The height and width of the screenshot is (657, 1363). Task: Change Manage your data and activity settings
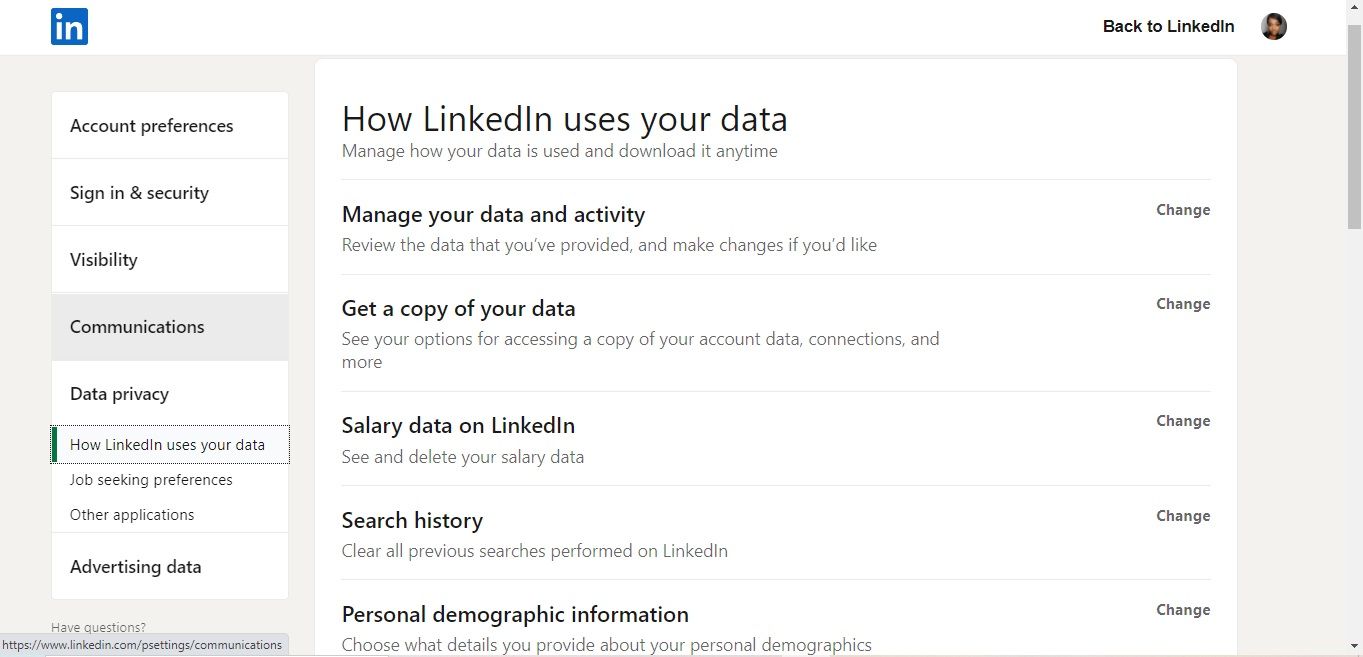pos(1183,209)
